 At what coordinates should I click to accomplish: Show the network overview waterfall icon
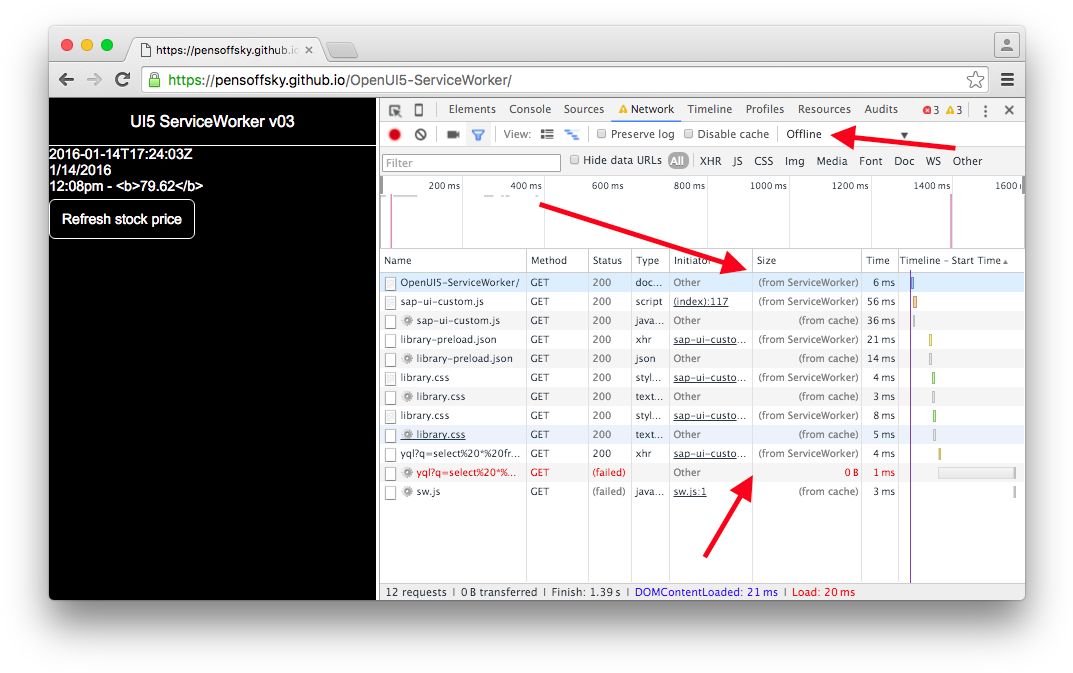pos(573,134)
